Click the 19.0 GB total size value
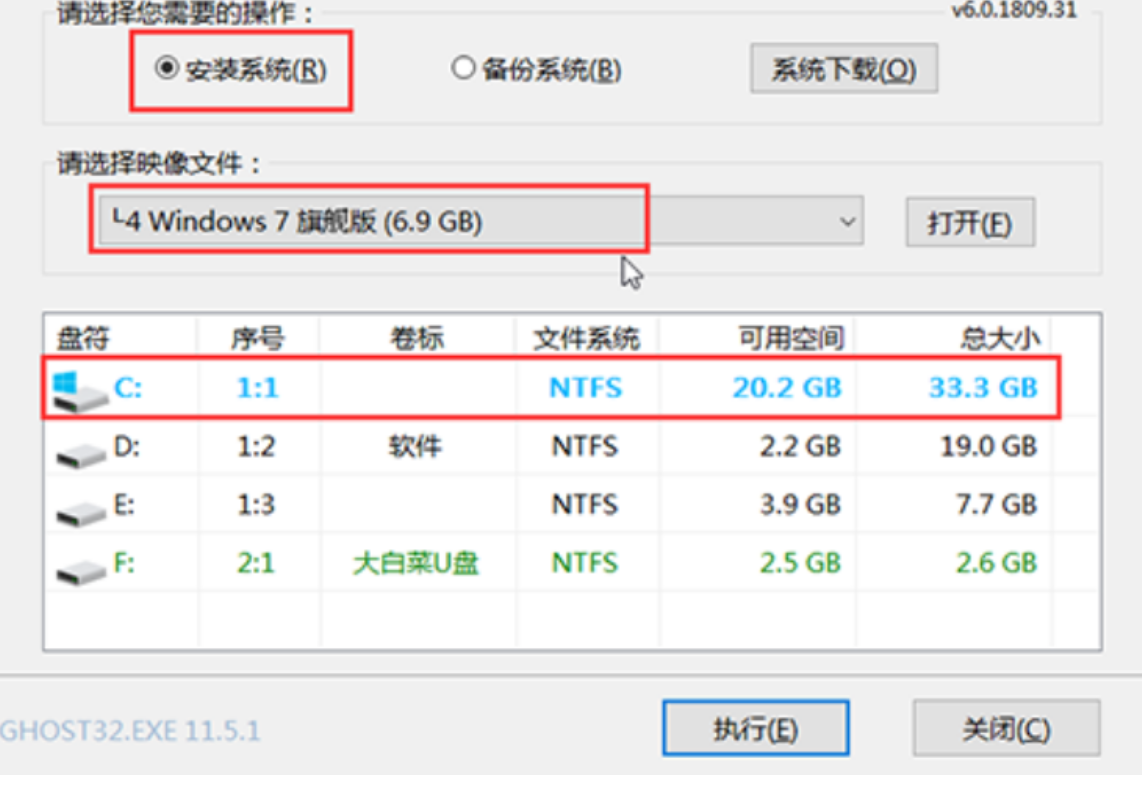The height and width of the screenshot is (792, 1142). pyautogui.click(x=989, y=446)
